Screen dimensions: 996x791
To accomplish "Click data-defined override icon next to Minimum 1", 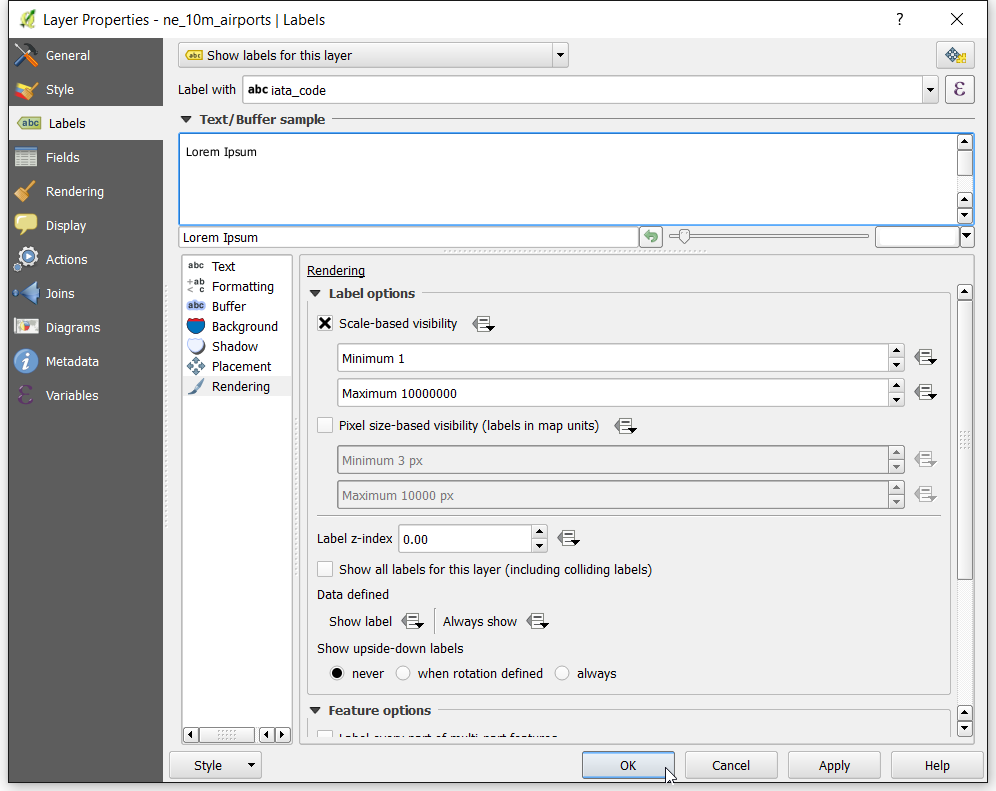I will (925, 358).
